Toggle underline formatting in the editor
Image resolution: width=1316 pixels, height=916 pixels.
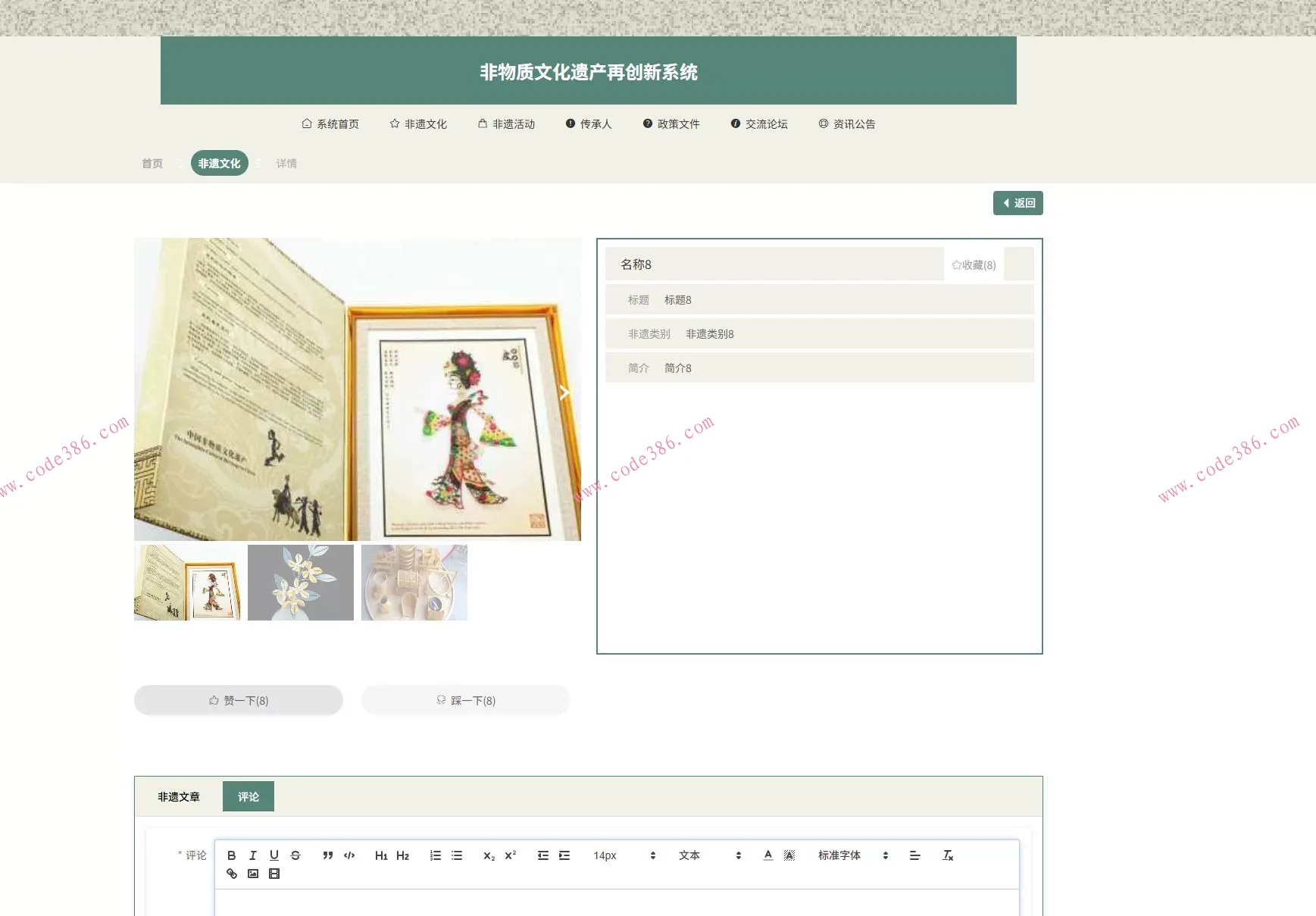click(274, 855)
